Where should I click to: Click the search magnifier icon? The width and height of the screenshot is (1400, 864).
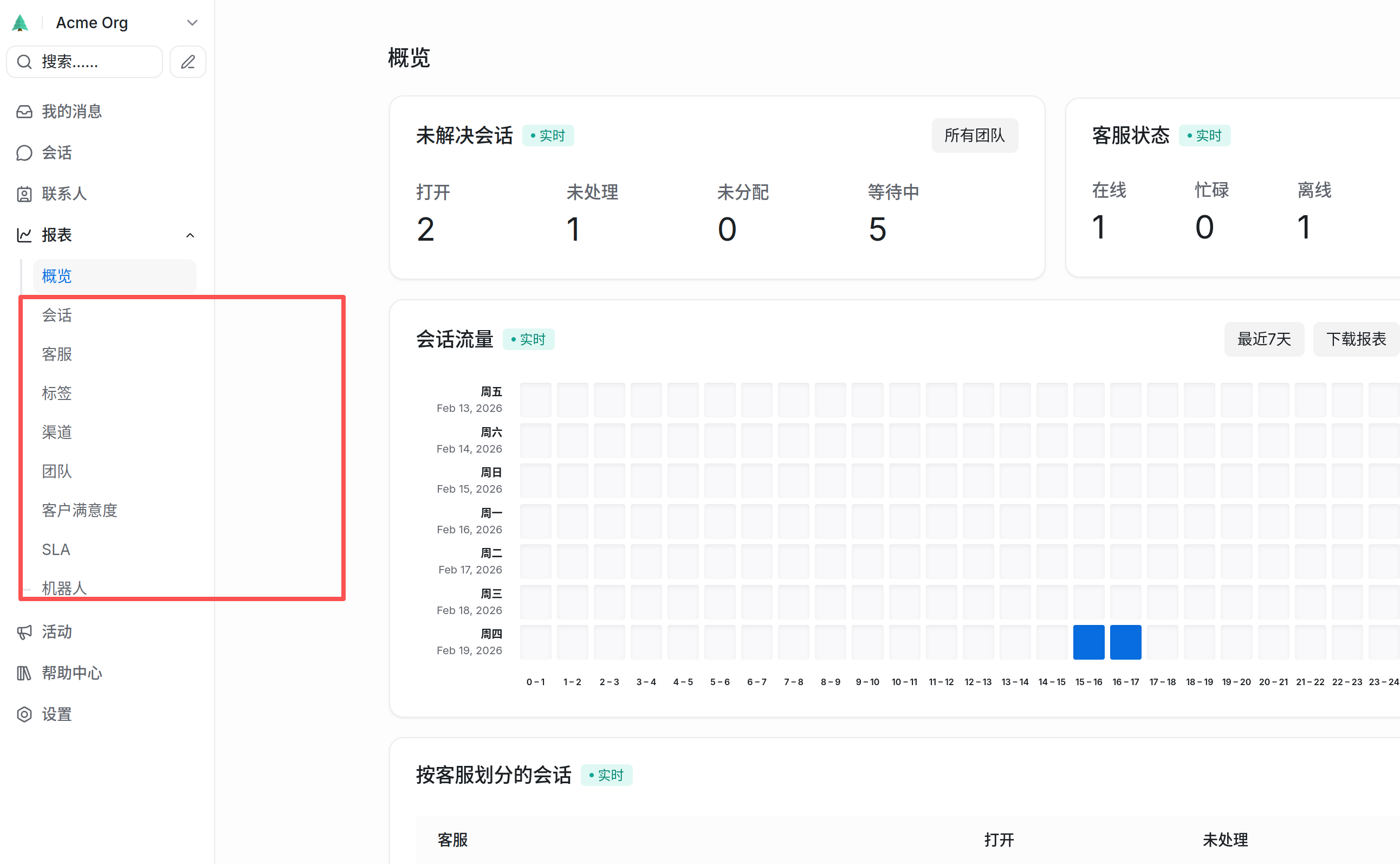(x=24, y=62)
